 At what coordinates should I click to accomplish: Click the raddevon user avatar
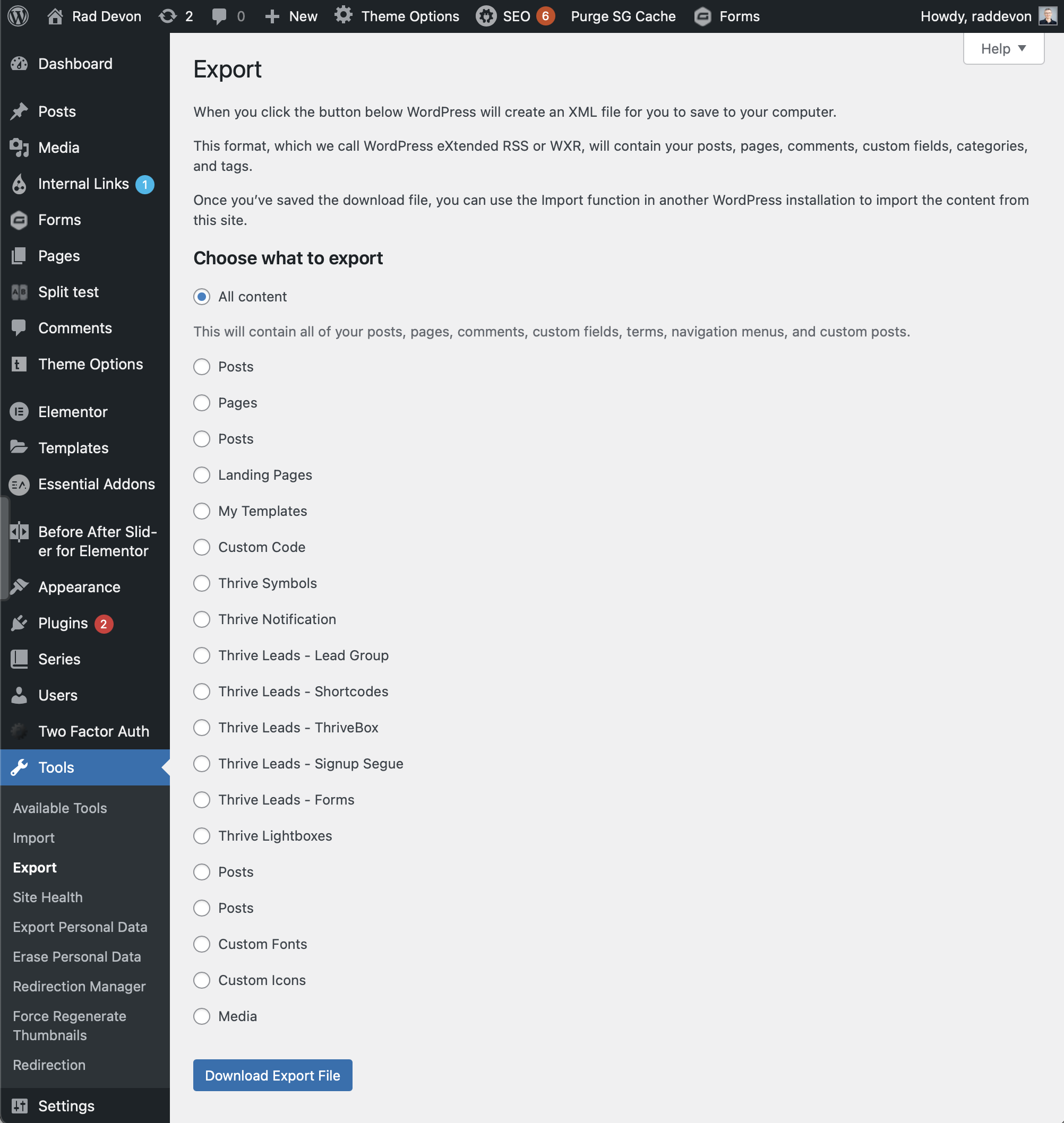(x=1047, y=16)
